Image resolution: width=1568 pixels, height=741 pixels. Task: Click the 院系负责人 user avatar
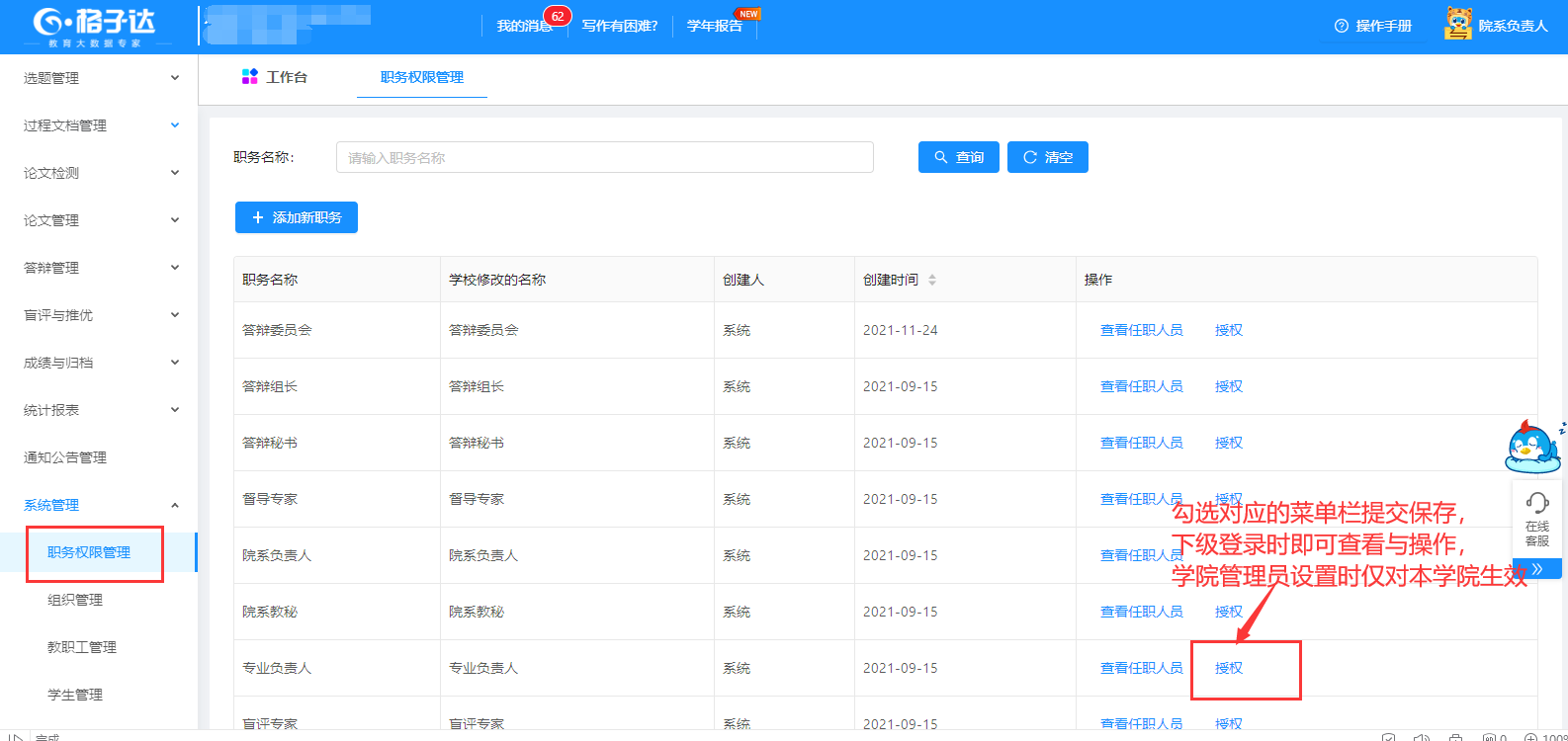point(1457,24)
